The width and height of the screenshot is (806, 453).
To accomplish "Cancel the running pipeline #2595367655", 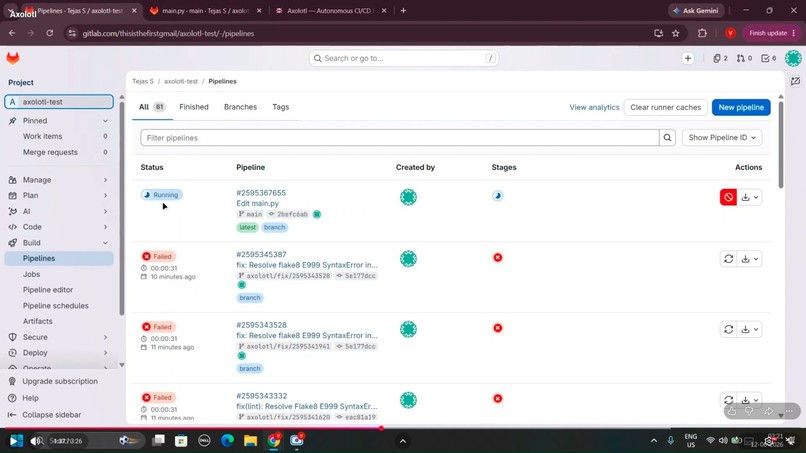I will [x=728, y=197].
